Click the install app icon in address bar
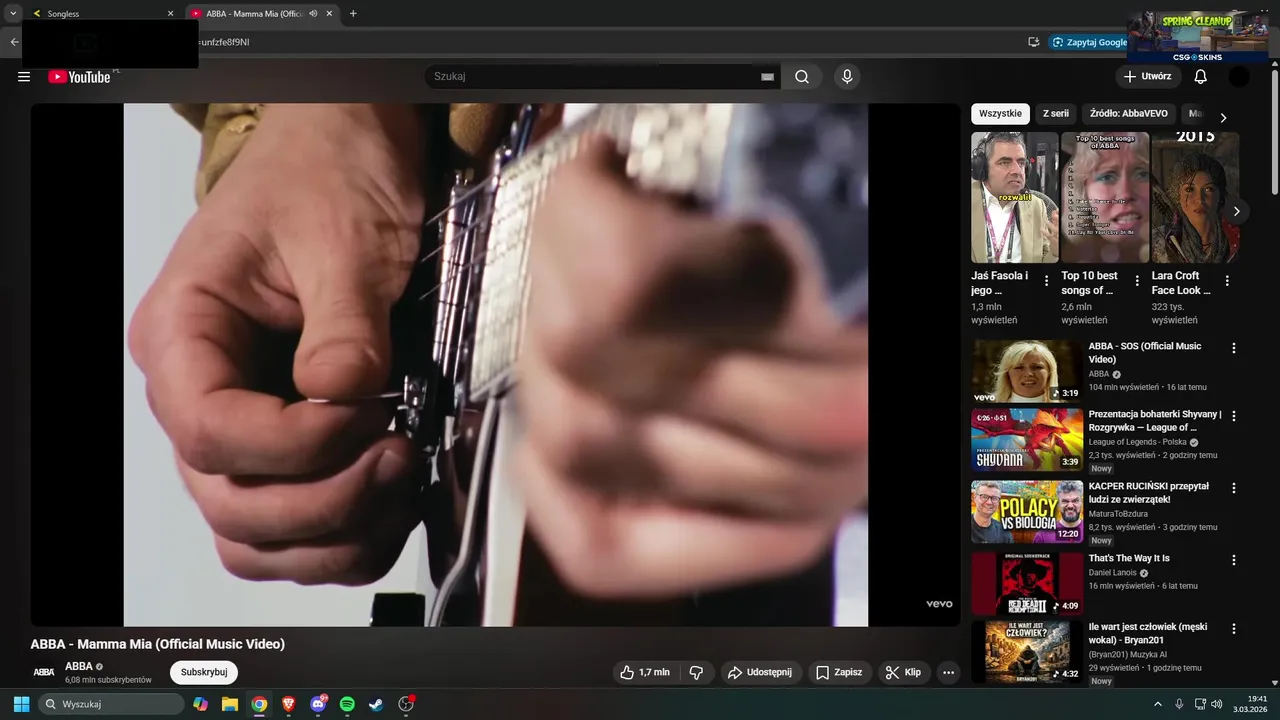Image resolution: width=1280 pixels, height=720 pixels. click(x=1033, y=42)
